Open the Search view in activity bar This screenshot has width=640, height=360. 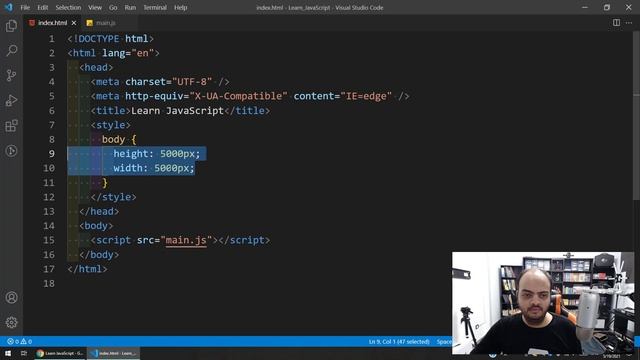(11, 51)
